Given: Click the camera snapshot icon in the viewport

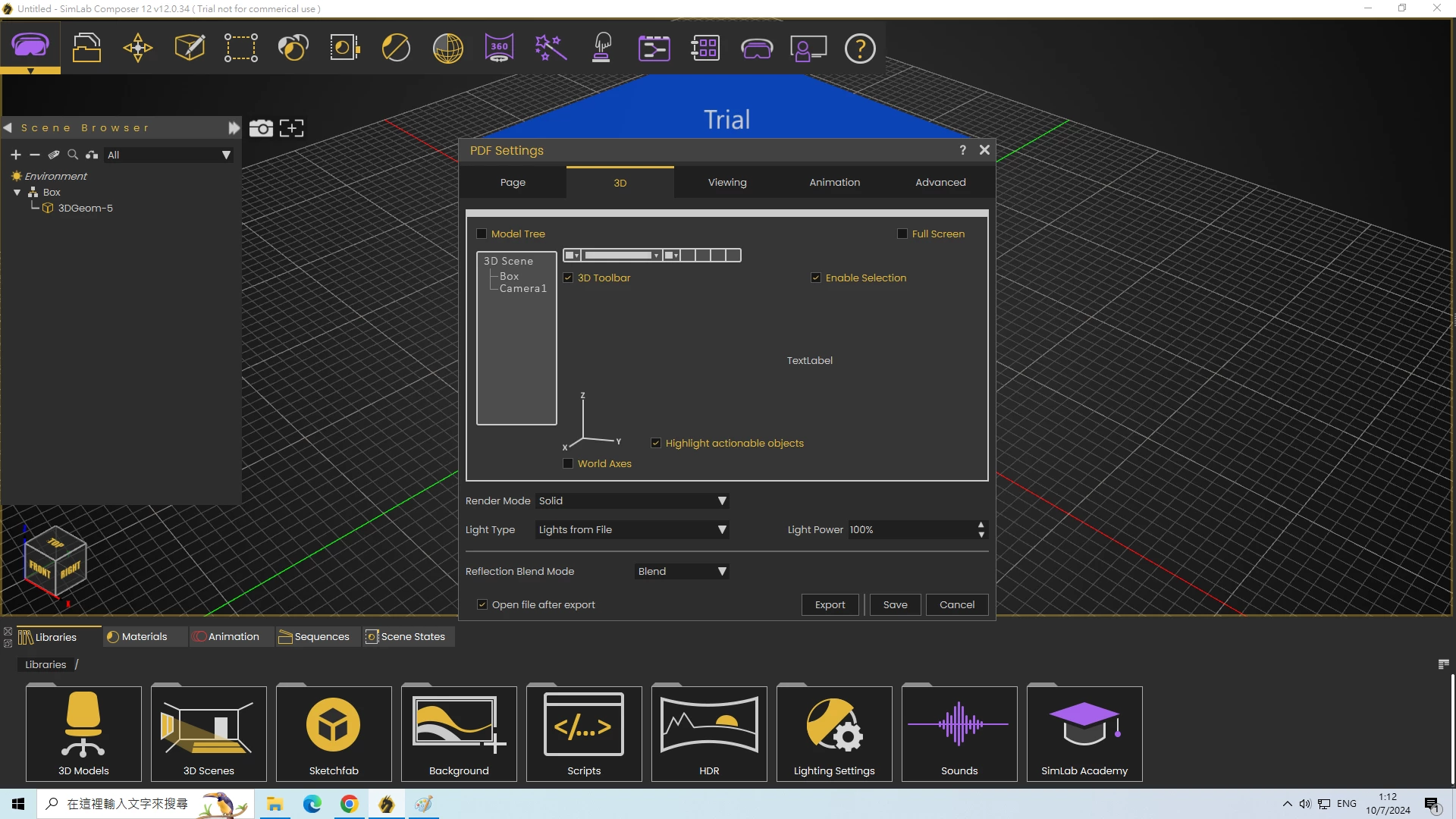Looking at the screenshot, I should [261, 128].
